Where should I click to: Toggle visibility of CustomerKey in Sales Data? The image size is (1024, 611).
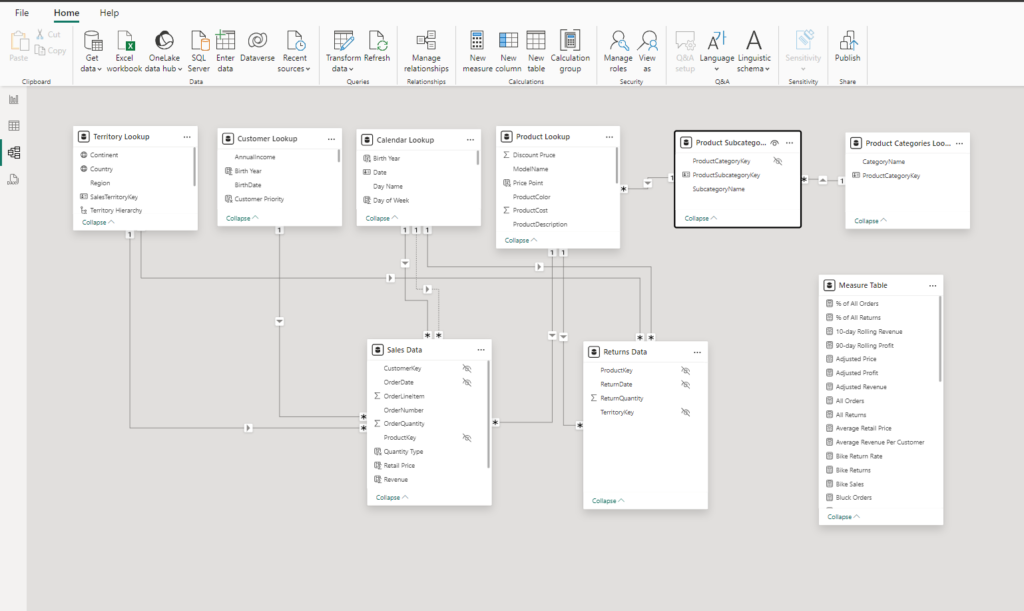point(466,369)
